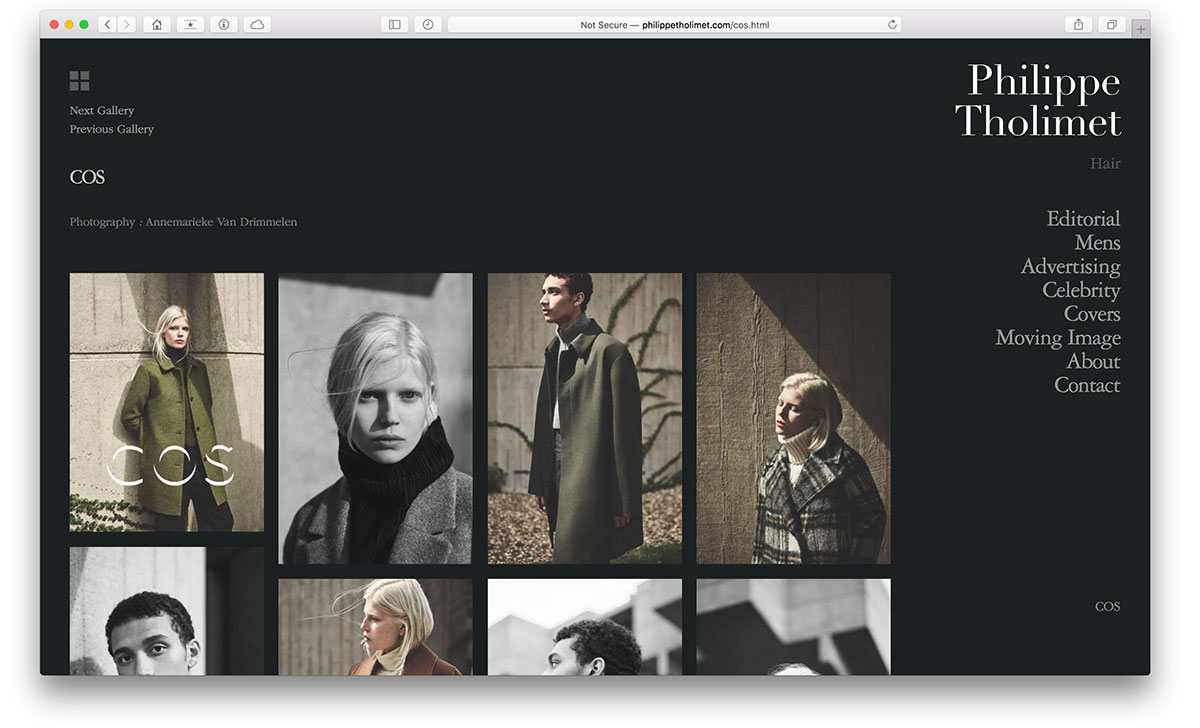Open the man in long olive coat photo
Screen dimensions: 1200x728
[x=585, y=418]
